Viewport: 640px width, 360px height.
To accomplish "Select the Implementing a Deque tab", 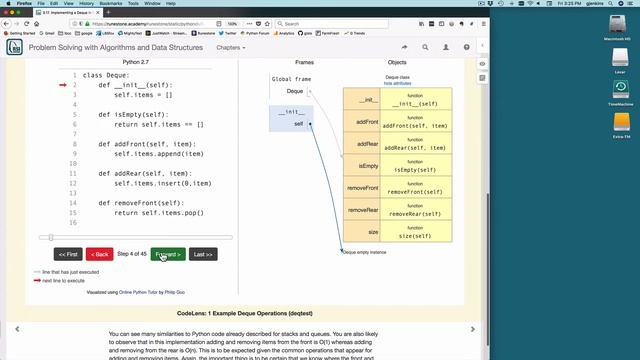I will [67, 13].
